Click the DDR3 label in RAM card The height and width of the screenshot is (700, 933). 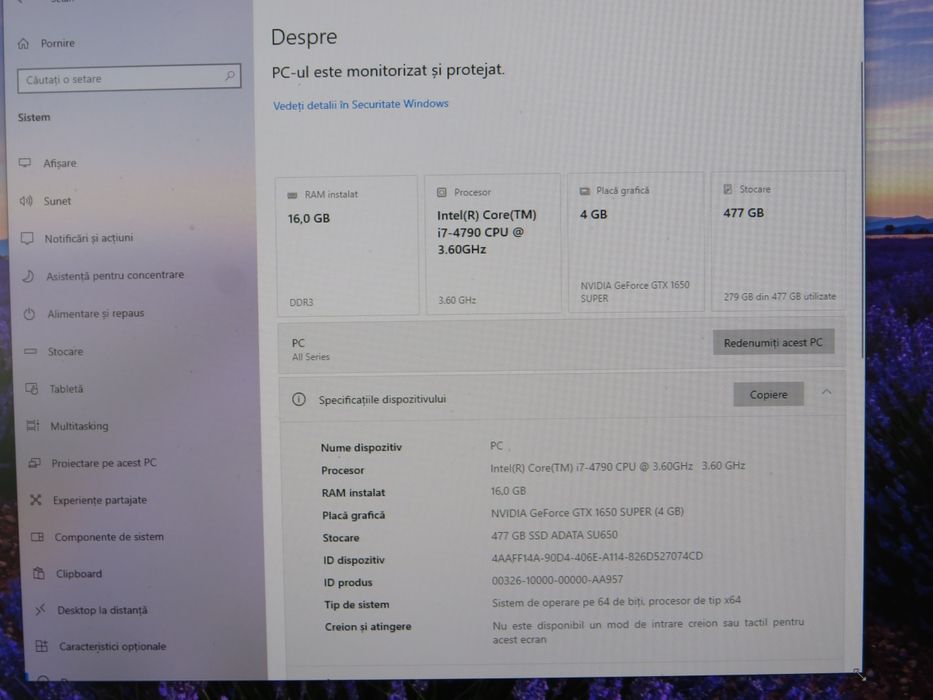301,302
